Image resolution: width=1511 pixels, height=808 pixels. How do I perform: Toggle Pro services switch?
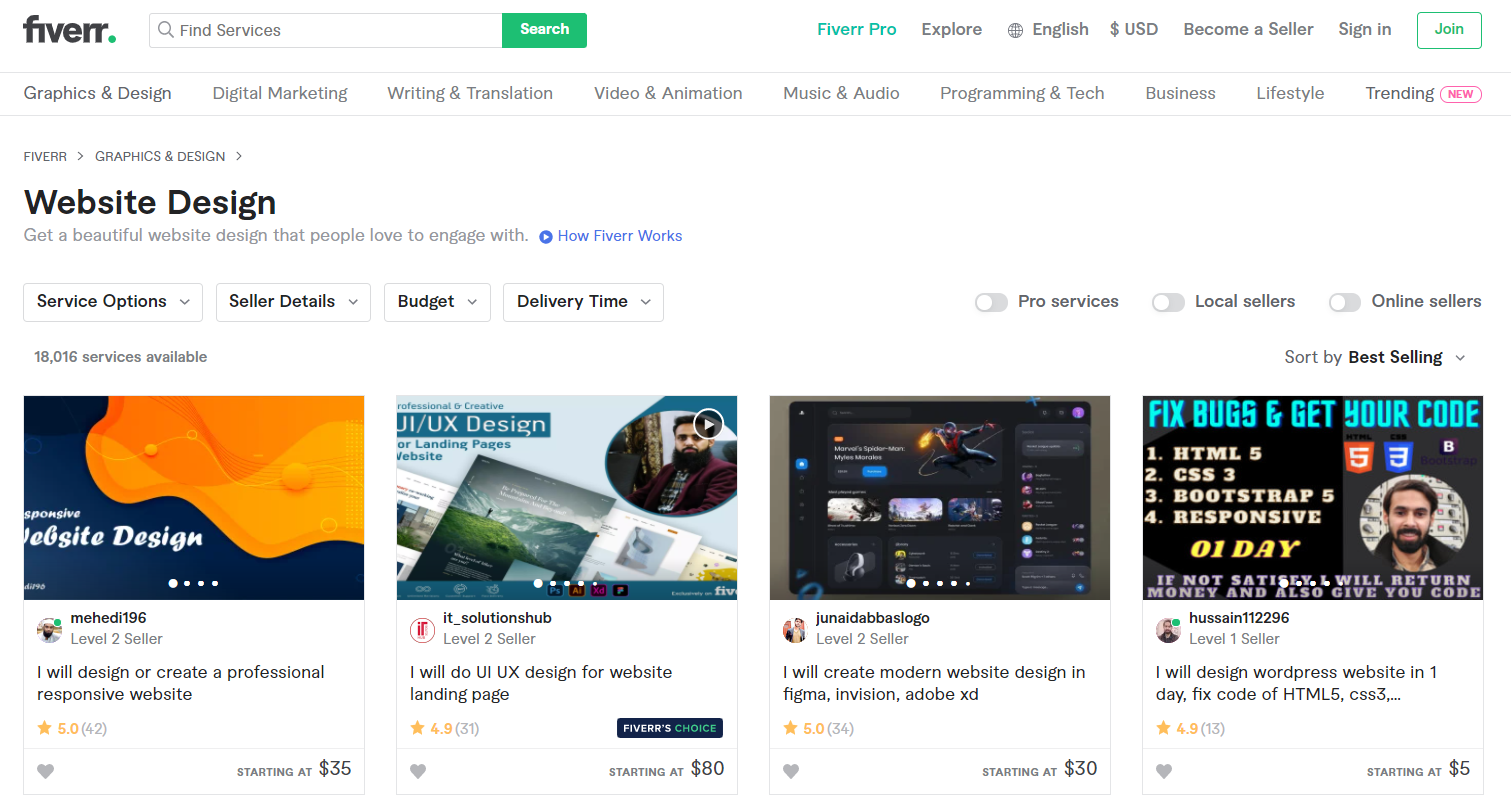991,302
